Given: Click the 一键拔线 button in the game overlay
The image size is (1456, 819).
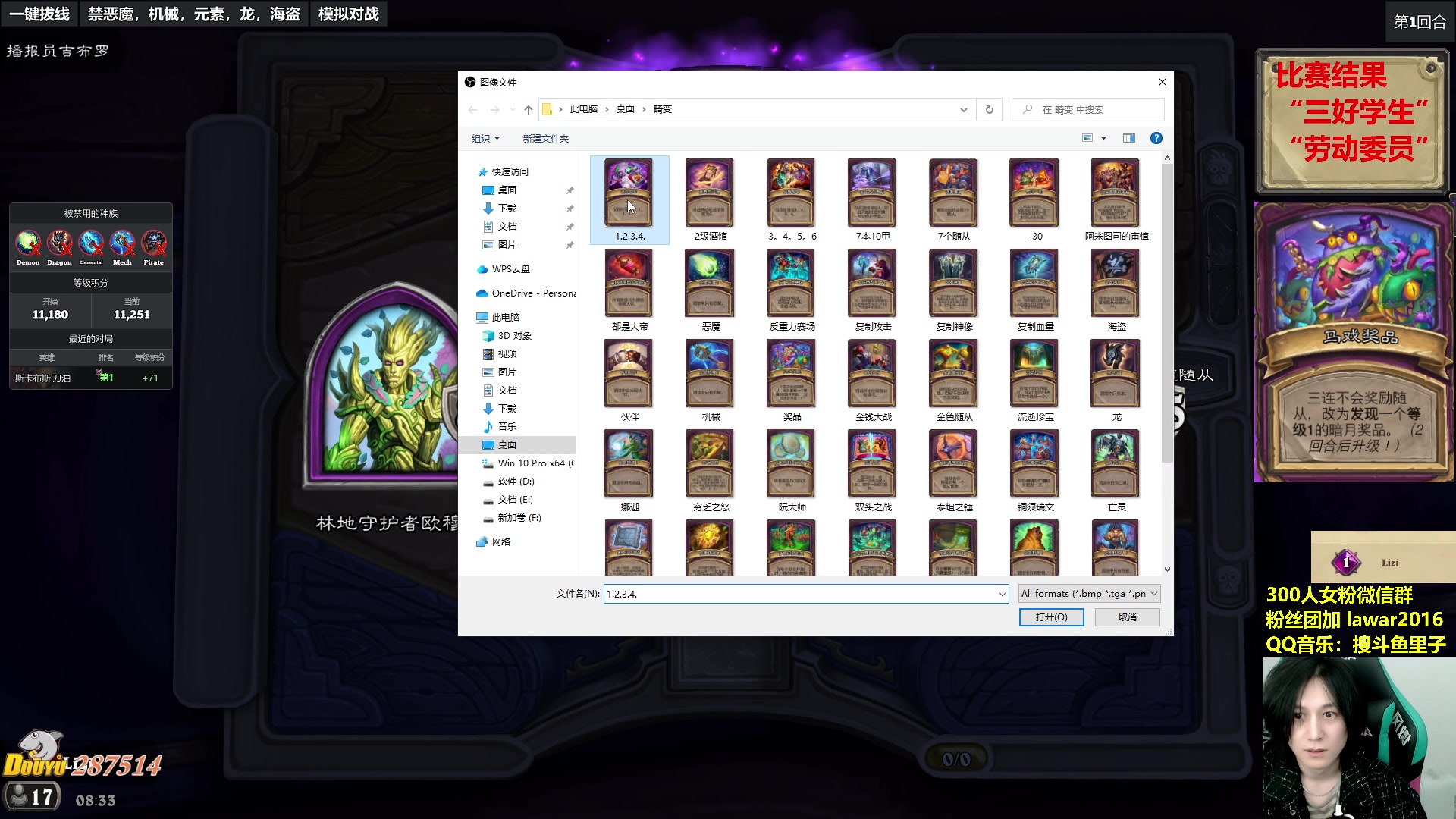Looking at the screenshot, I should (39, 14).
